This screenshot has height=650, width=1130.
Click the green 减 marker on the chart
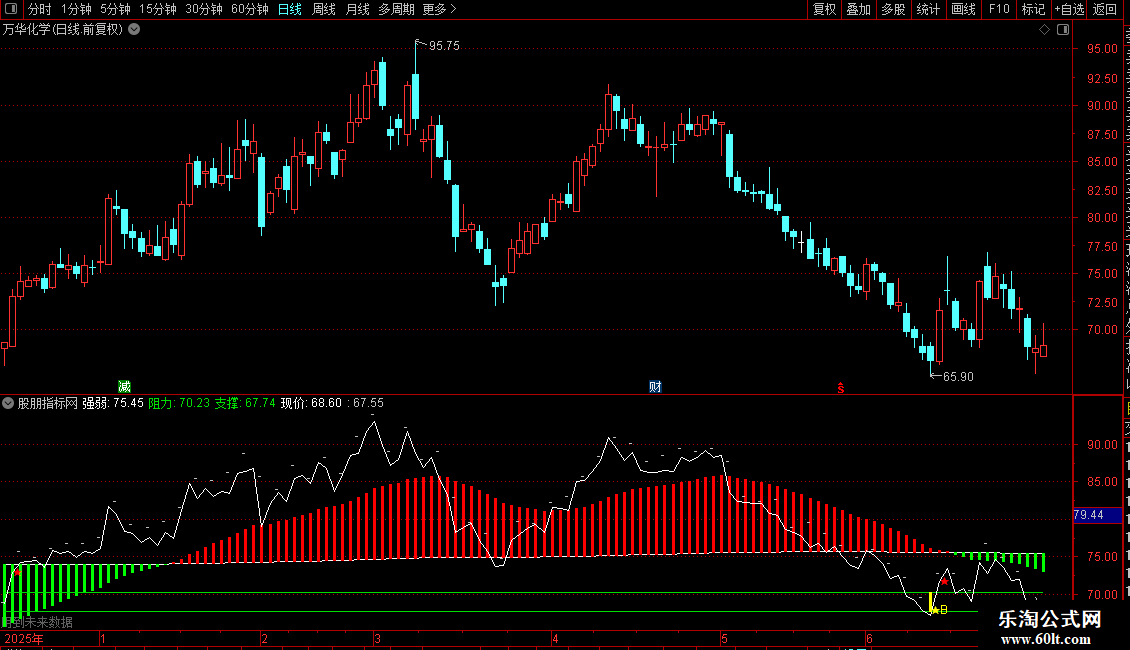124,386
